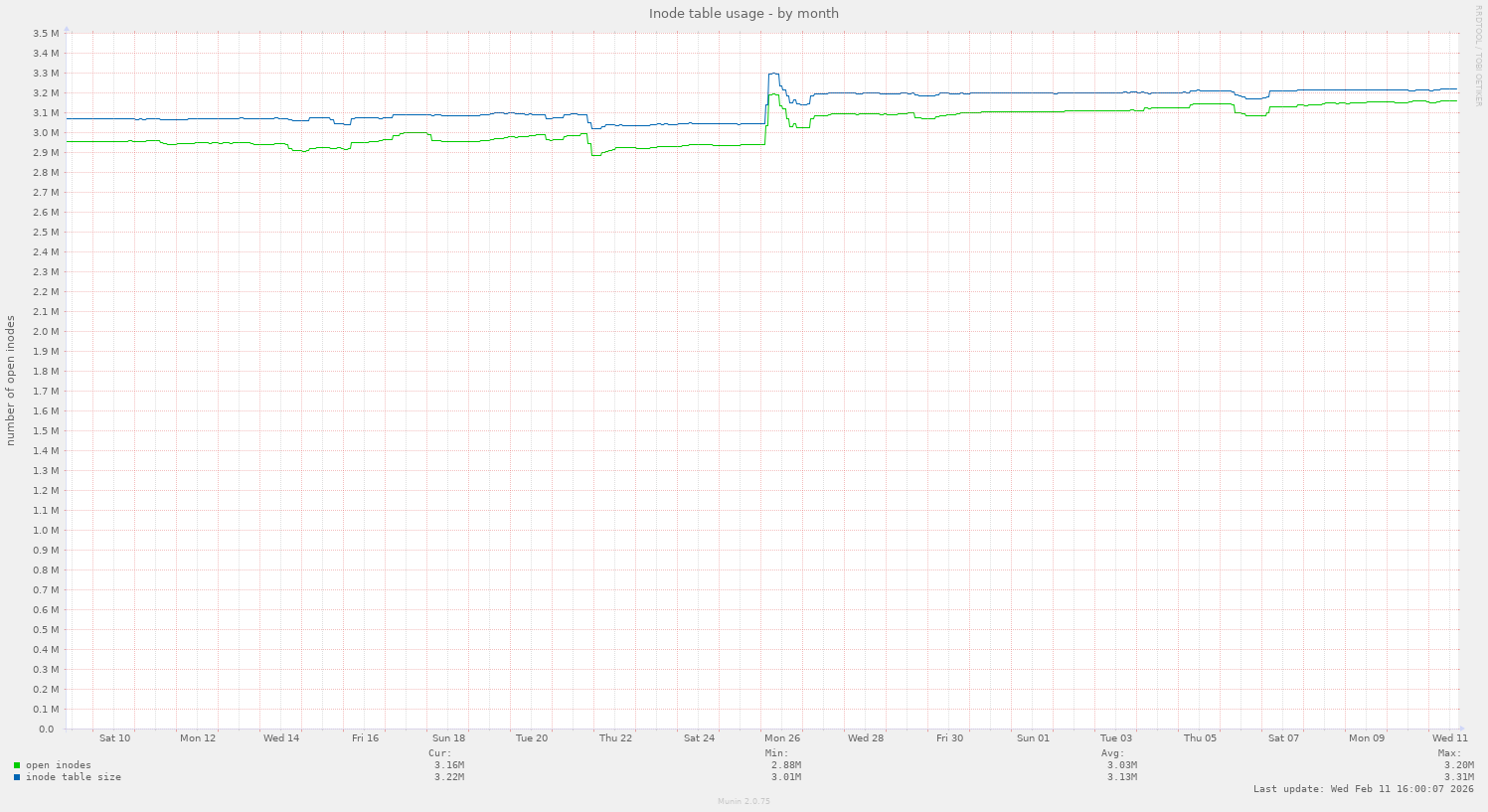Image resolution: width=1488 pixels, height=812 pixels.
Task: Click the dark inode usage line near Fri 16
Action: pos(365,115)
